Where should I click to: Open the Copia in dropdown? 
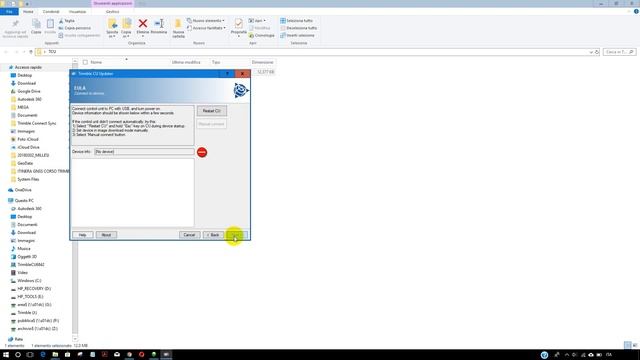tap(126, 29)
